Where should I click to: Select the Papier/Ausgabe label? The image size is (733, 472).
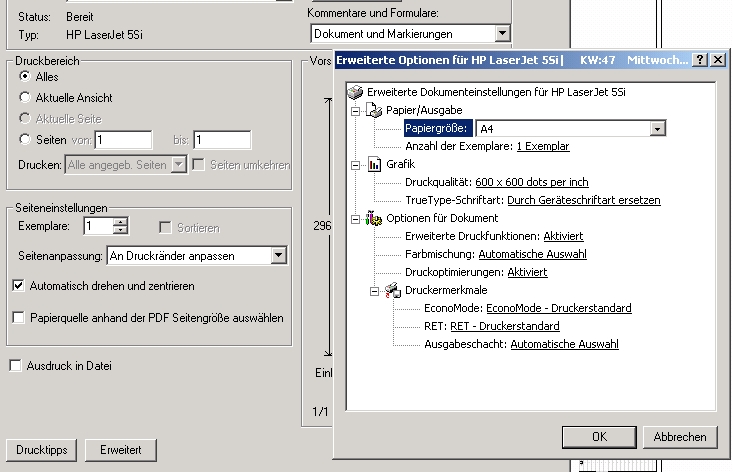tap(424, 110)
